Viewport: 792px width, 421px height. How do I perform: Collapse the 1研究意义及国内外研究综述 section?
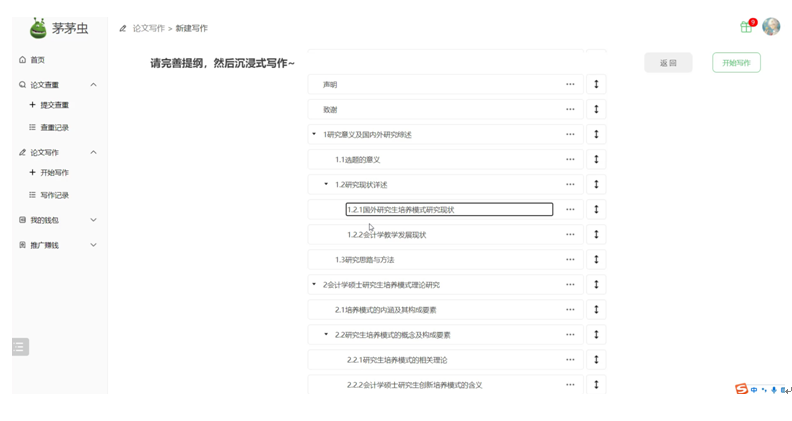pos(314,134)
